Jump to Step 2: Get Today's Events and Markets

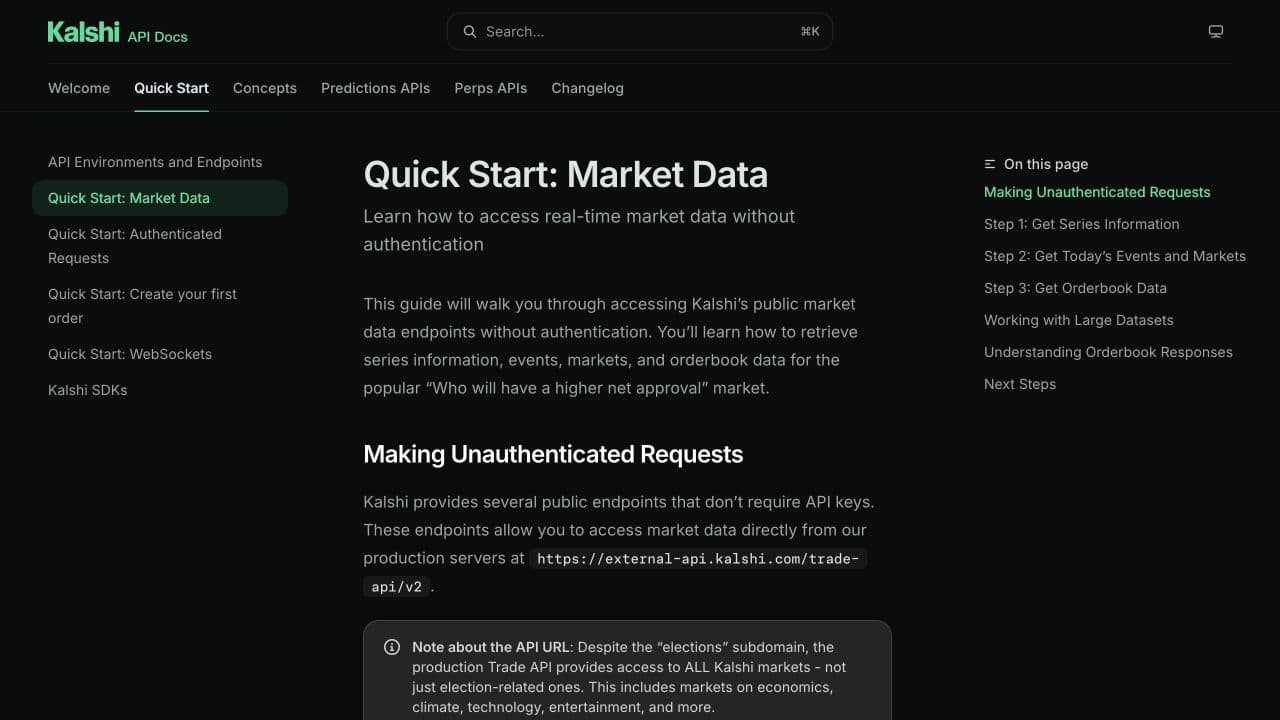tap(1115, 256)
